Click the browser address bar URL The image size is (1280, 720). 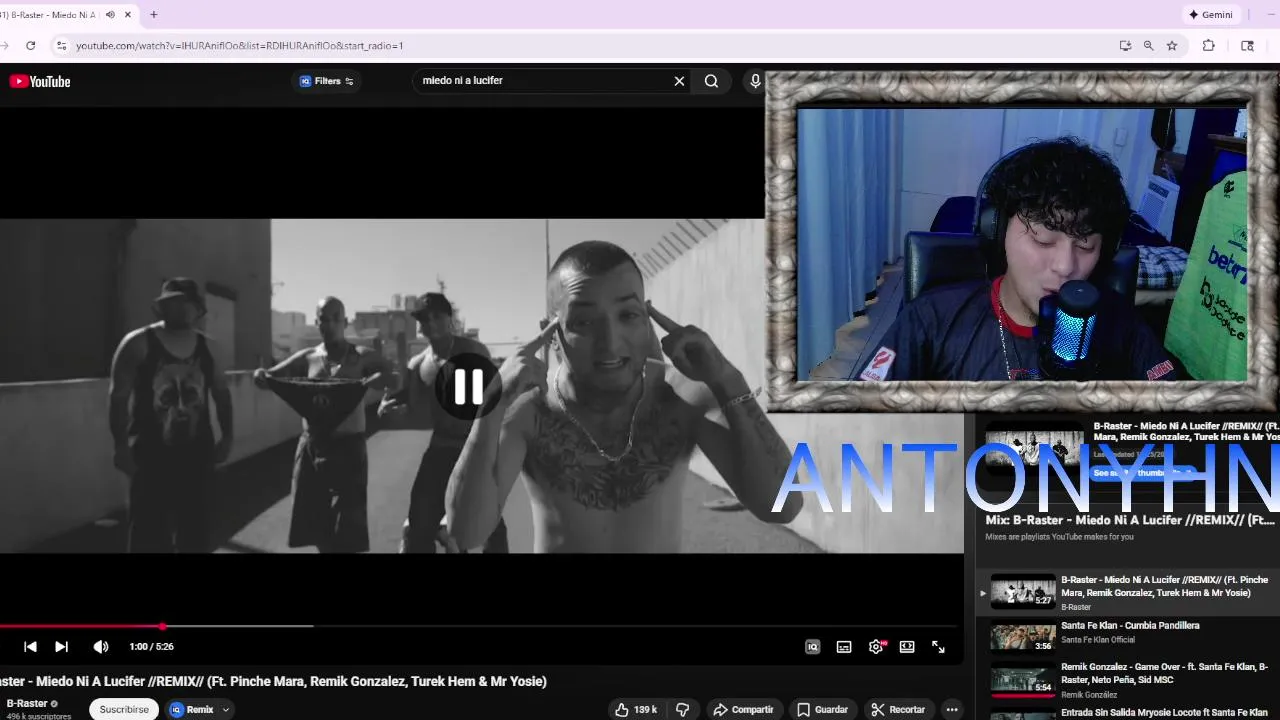(x=240, y=45)
